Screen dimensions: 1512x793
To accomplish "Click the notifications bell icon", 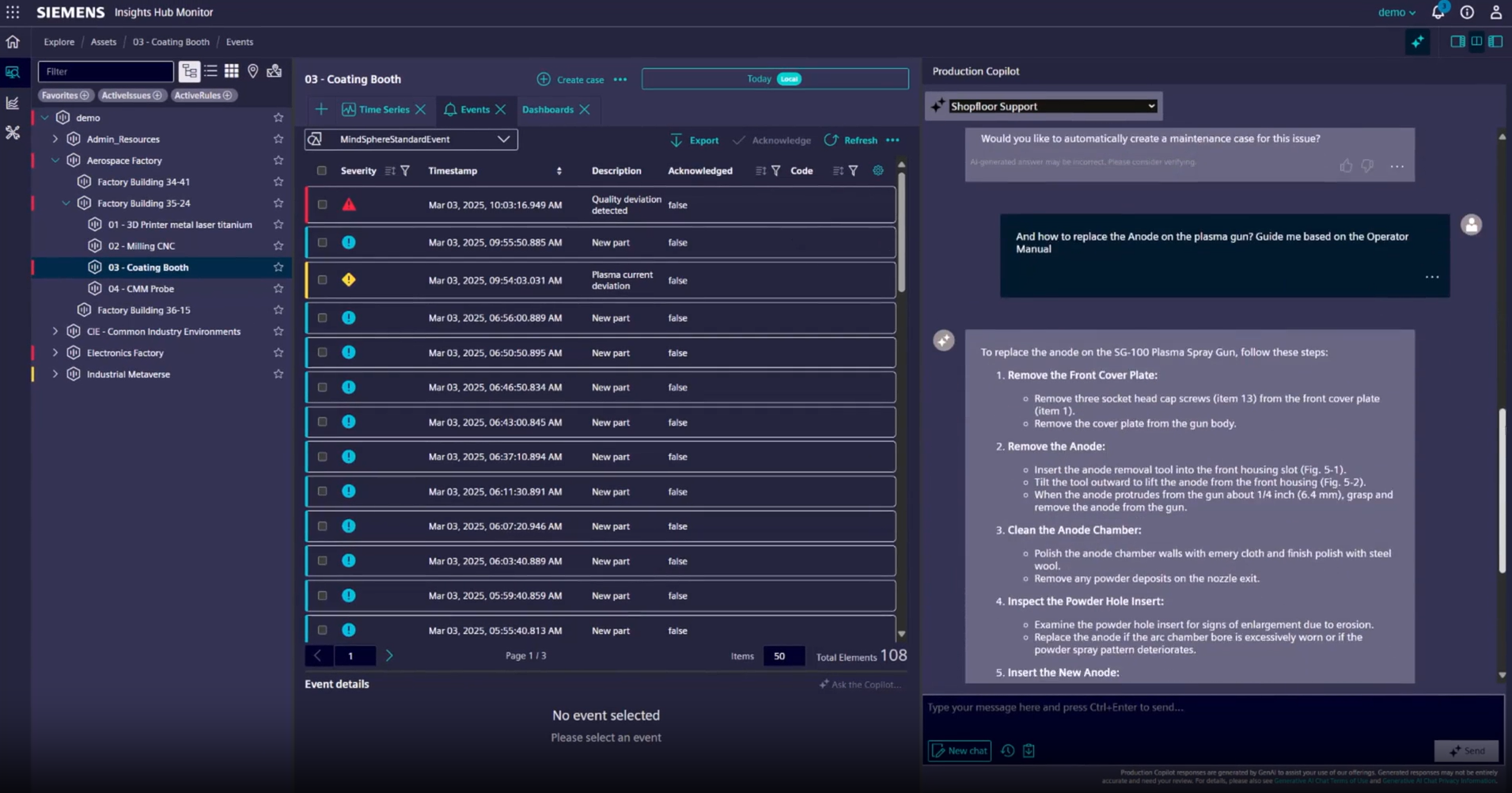I will click(x=1438, y=12).
